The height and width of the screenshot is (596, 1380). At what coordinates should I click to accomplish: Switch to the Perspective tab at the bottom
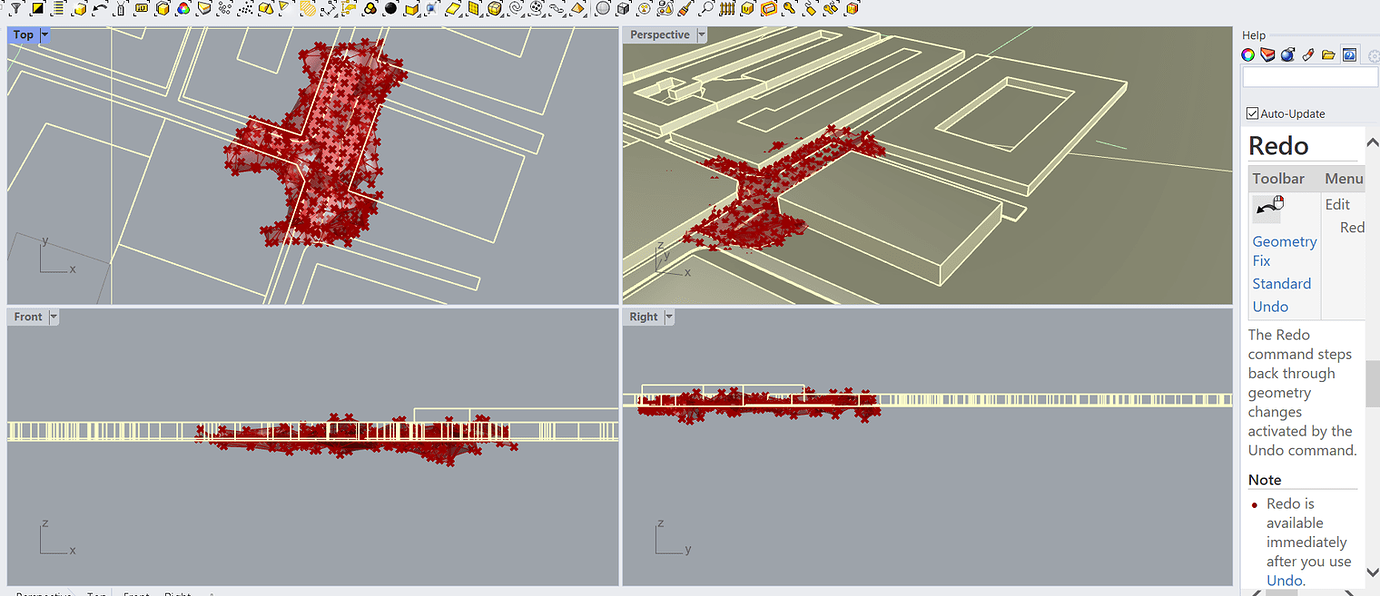point(44,593)
